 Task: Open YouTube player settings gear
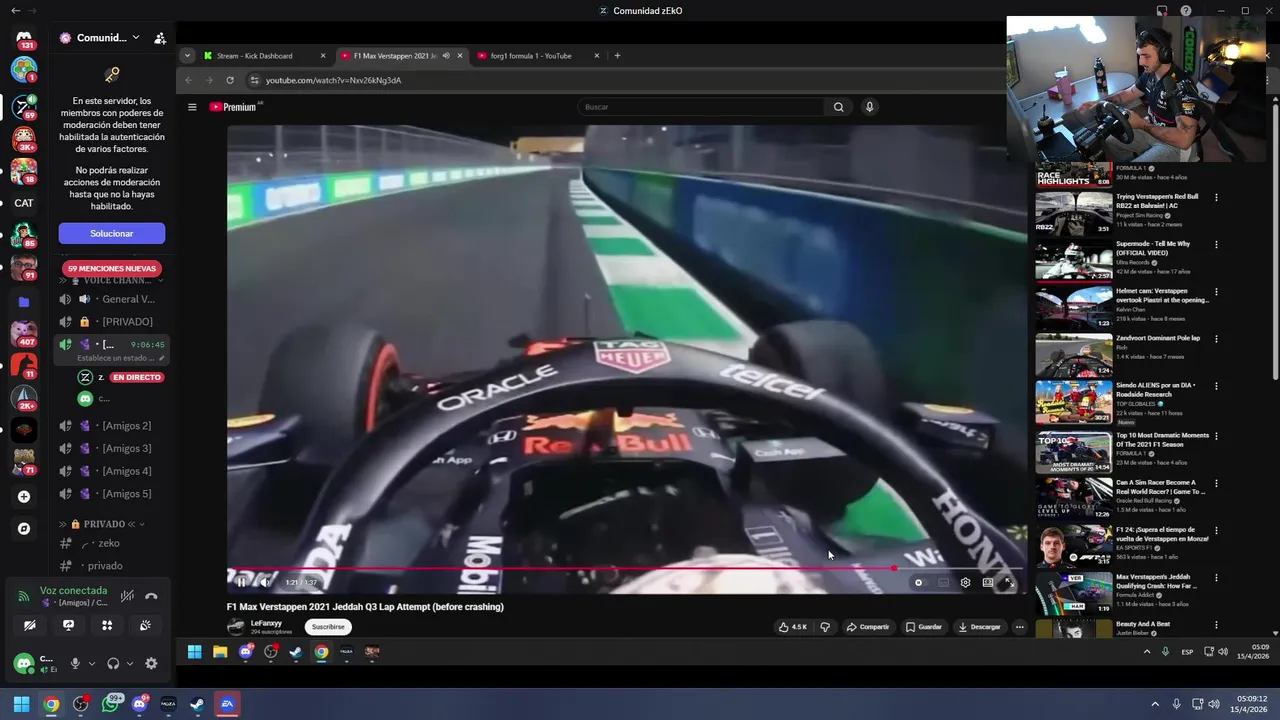(x=965, y=582)
